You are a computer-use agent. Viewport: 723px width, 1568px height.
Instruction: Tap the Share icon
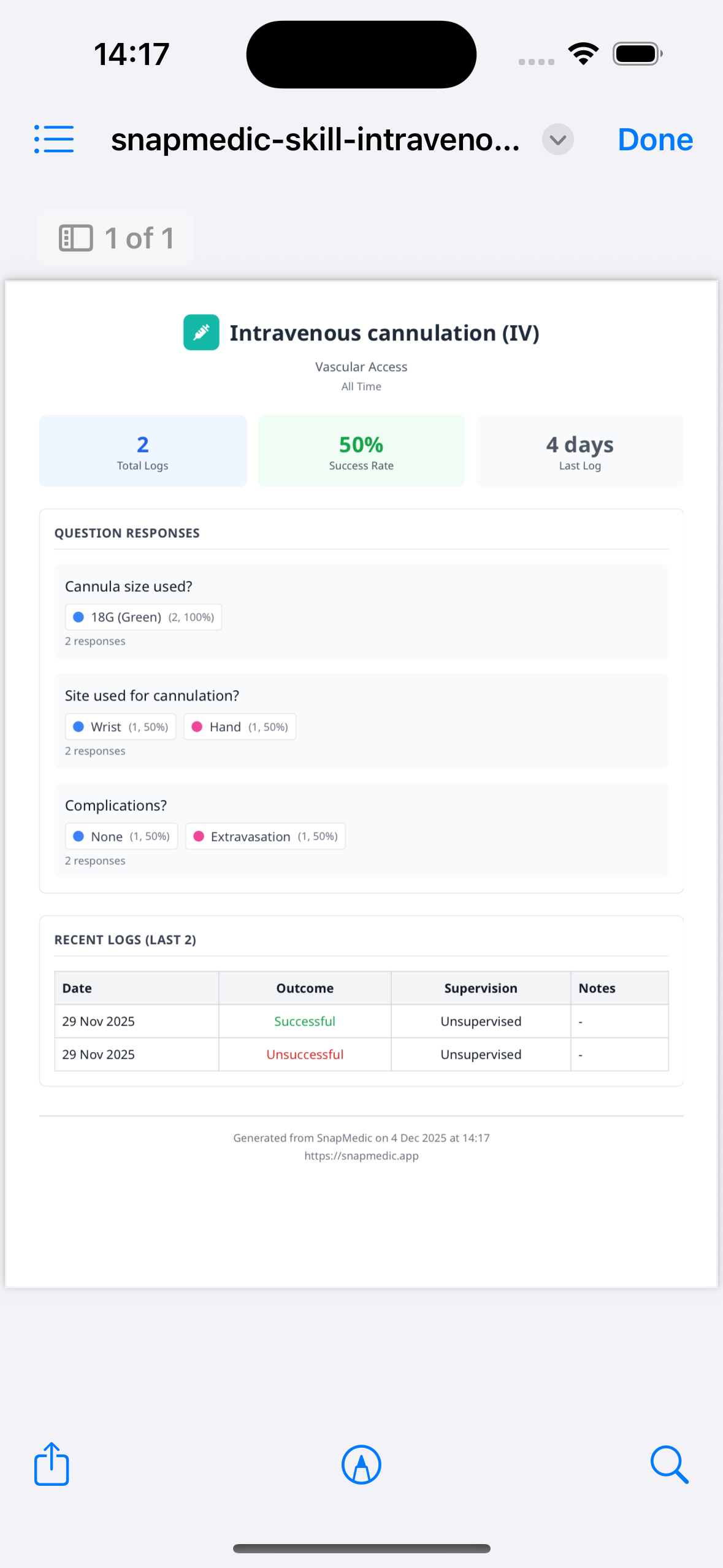click(52, 1464)
